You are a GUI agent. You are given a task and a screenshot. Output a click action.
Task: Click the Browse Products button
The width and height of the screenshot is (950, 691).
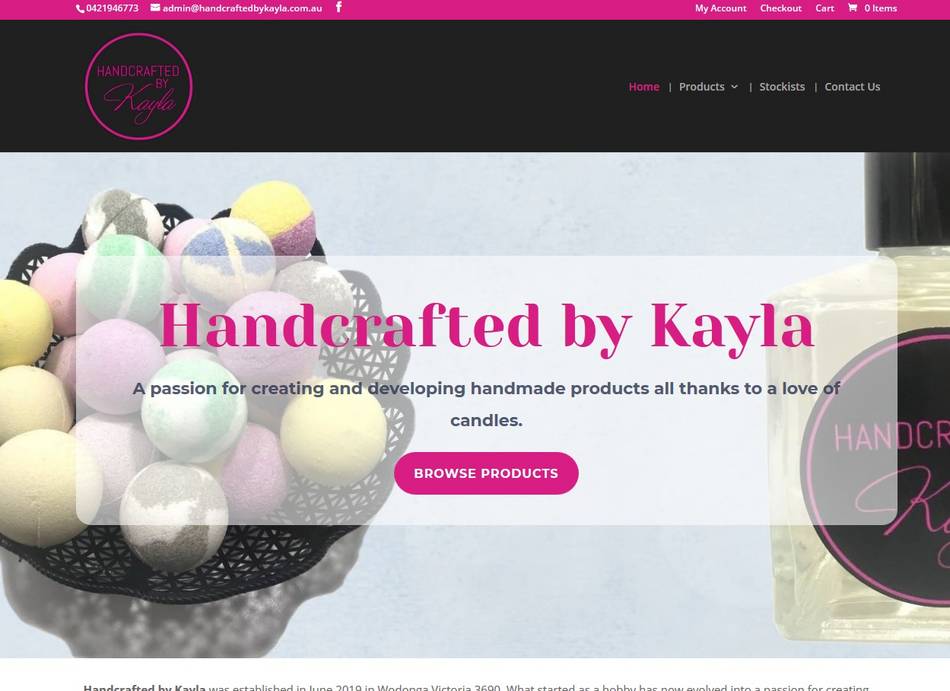click(x=486, y=473)
